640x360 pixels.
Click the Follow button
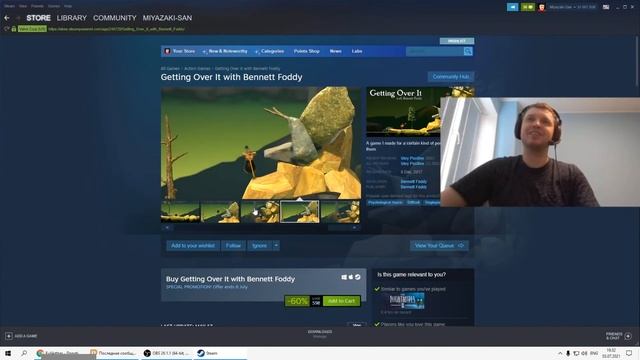click(233, 246)
